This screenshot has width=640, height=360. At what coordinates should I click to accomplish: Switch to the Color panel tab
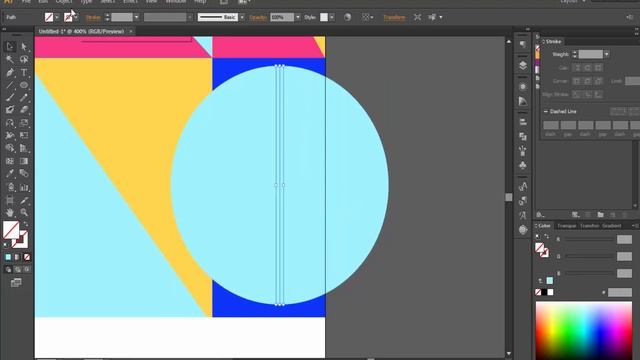pyautogui.click(x=544, y=226)
